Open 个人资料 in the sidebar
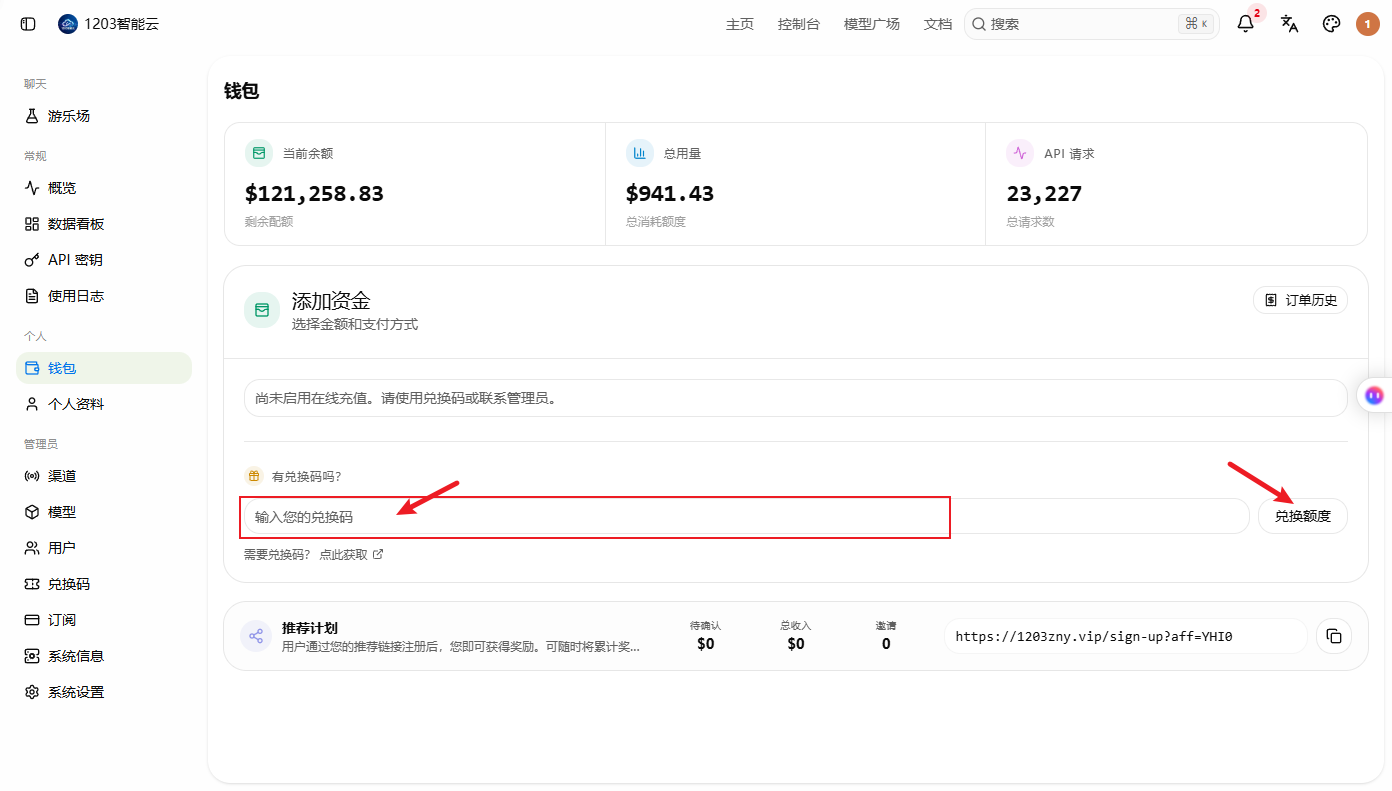 coord(104,404)
